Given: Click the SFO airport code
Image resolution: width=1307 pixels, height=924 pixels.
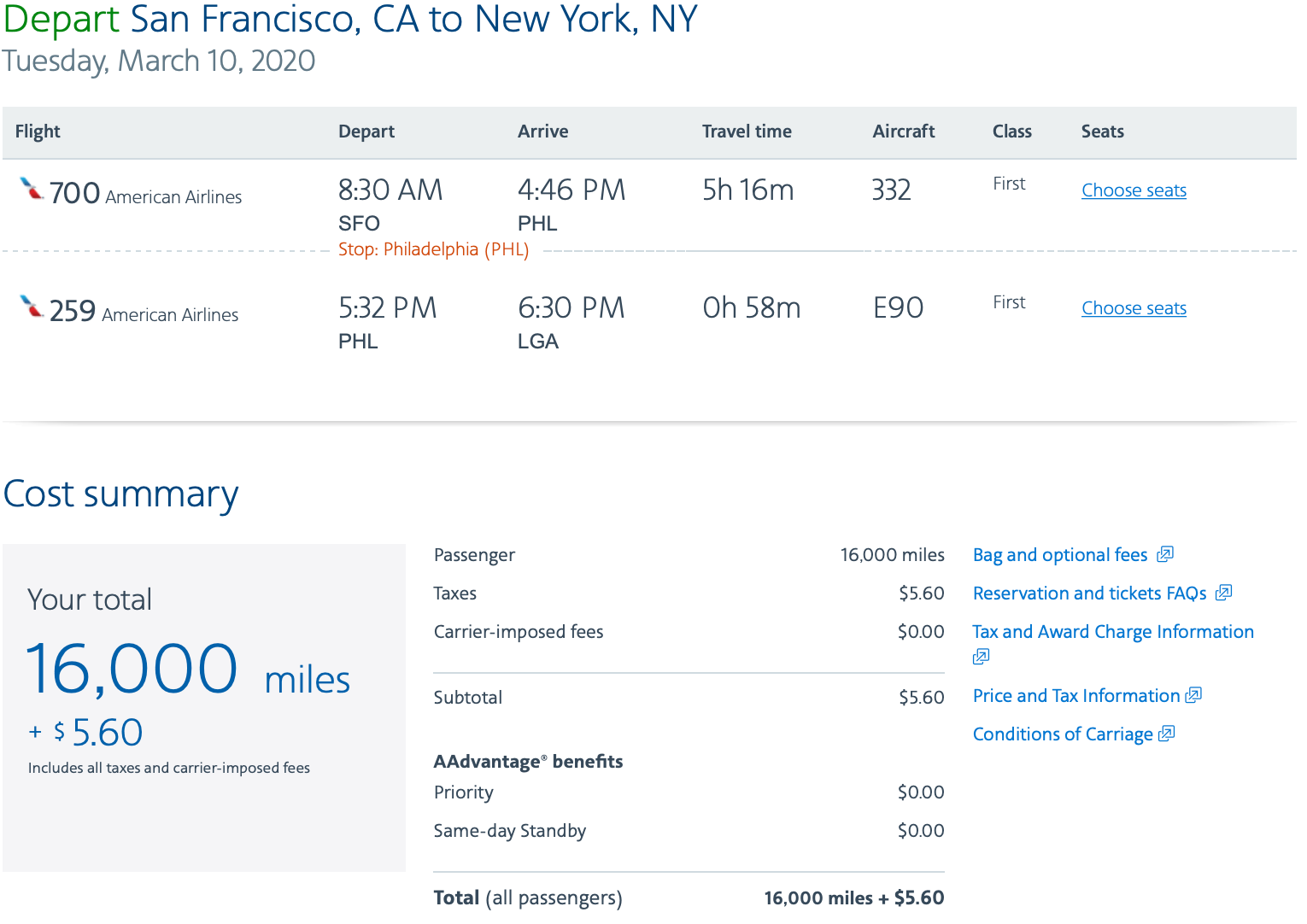Looking at the screenshot, I should click(359, 224).
